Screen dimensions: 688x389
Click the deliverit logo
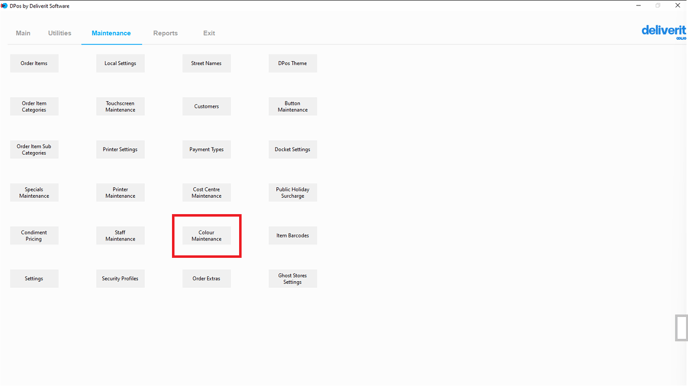663,32
